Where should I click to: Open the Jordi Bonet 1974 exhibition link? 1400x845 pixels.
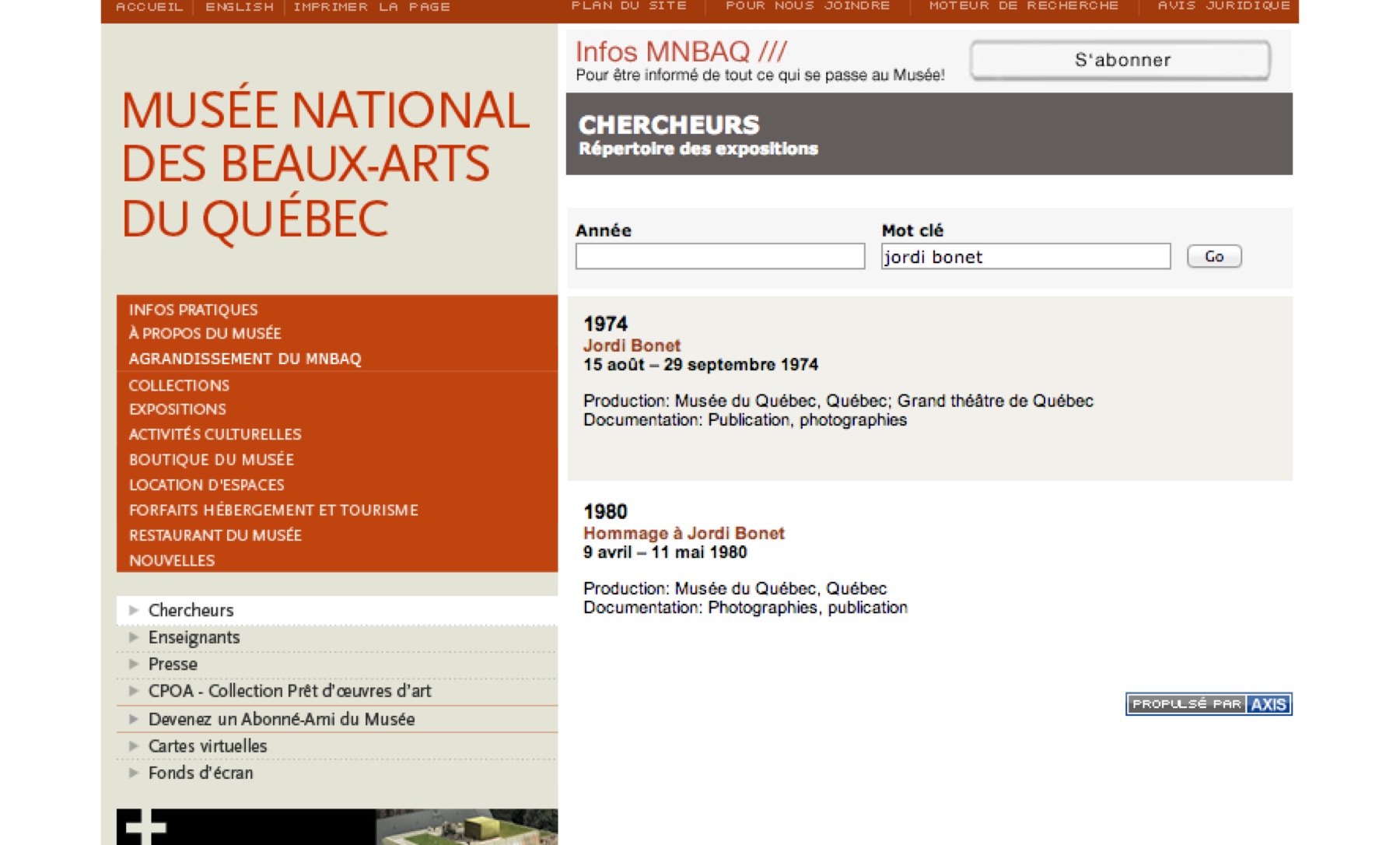point(632,345)
